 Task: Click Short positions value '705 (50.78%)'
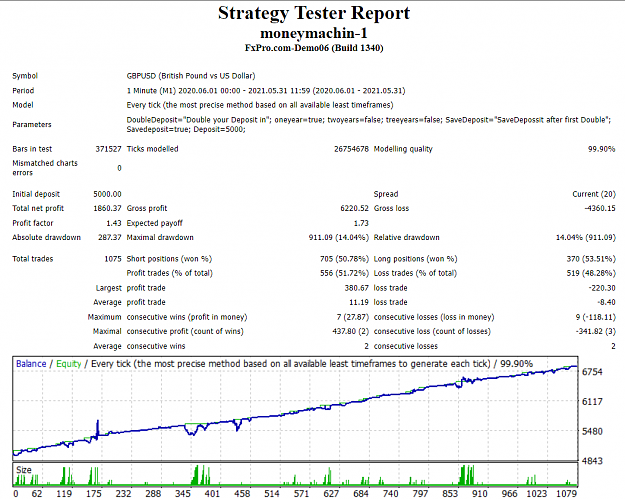point(344,259)
